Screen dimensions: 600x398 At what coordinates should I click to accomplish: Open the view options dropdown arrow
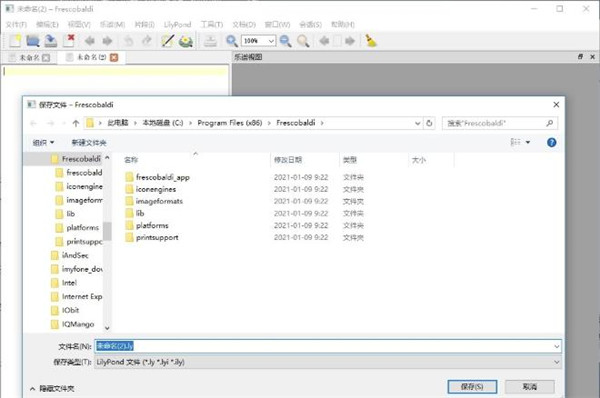(528, 142)
